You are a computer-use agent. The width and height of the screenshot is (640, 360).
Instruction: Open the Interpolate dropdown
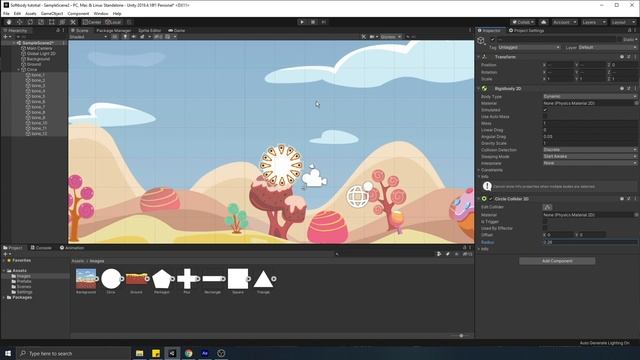coord(589,163)
